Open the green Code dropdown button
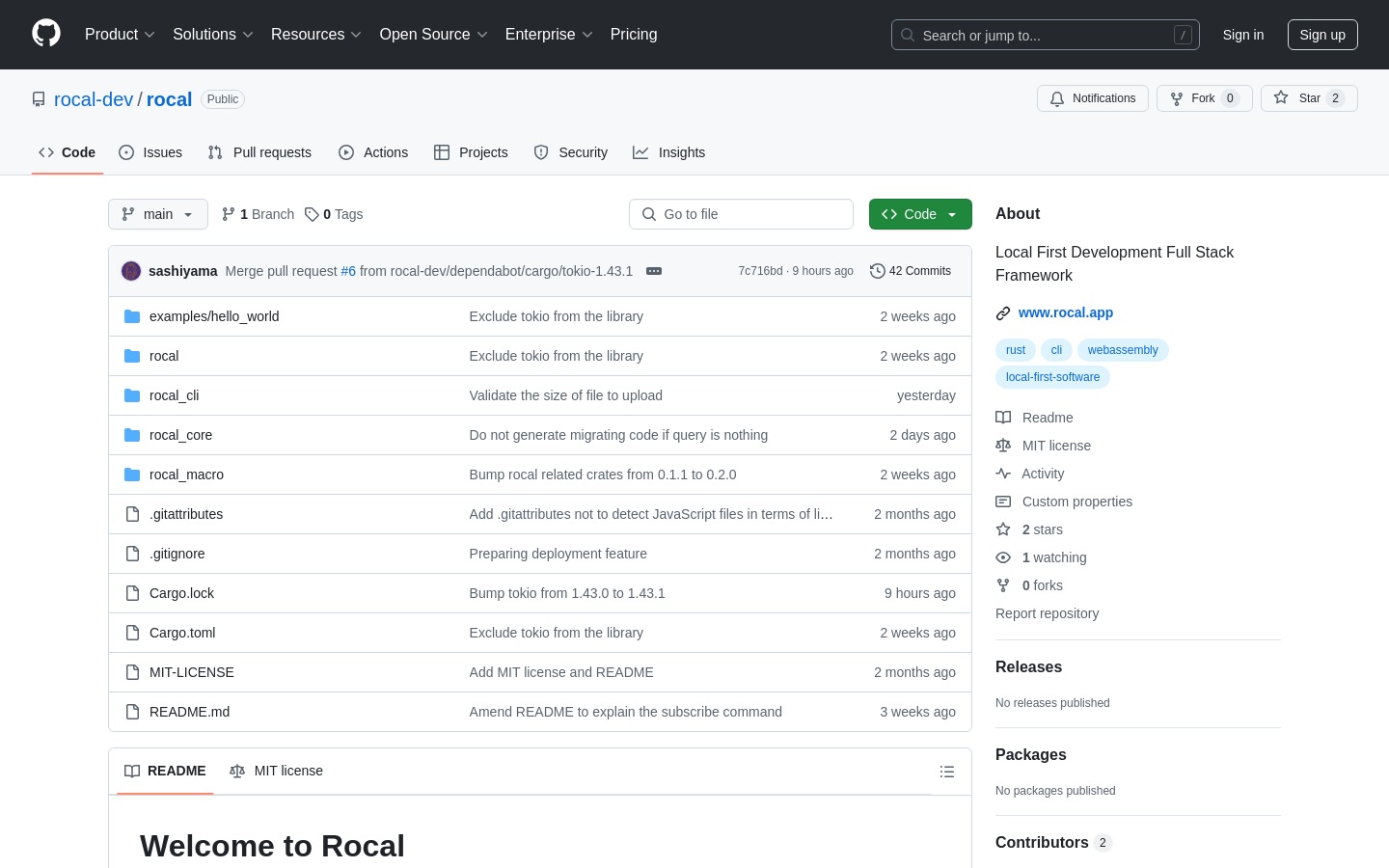This screenshot has width=1389, height=868. click(920, 214)
